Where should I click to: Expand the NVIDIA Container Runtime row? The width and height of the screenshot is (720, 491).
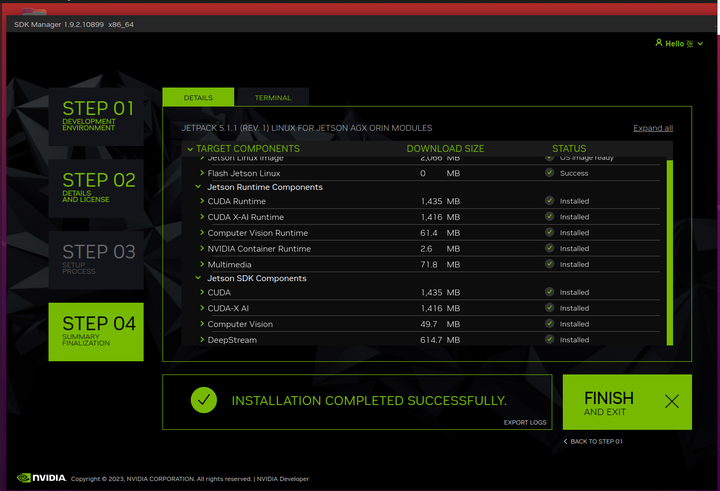202,248
